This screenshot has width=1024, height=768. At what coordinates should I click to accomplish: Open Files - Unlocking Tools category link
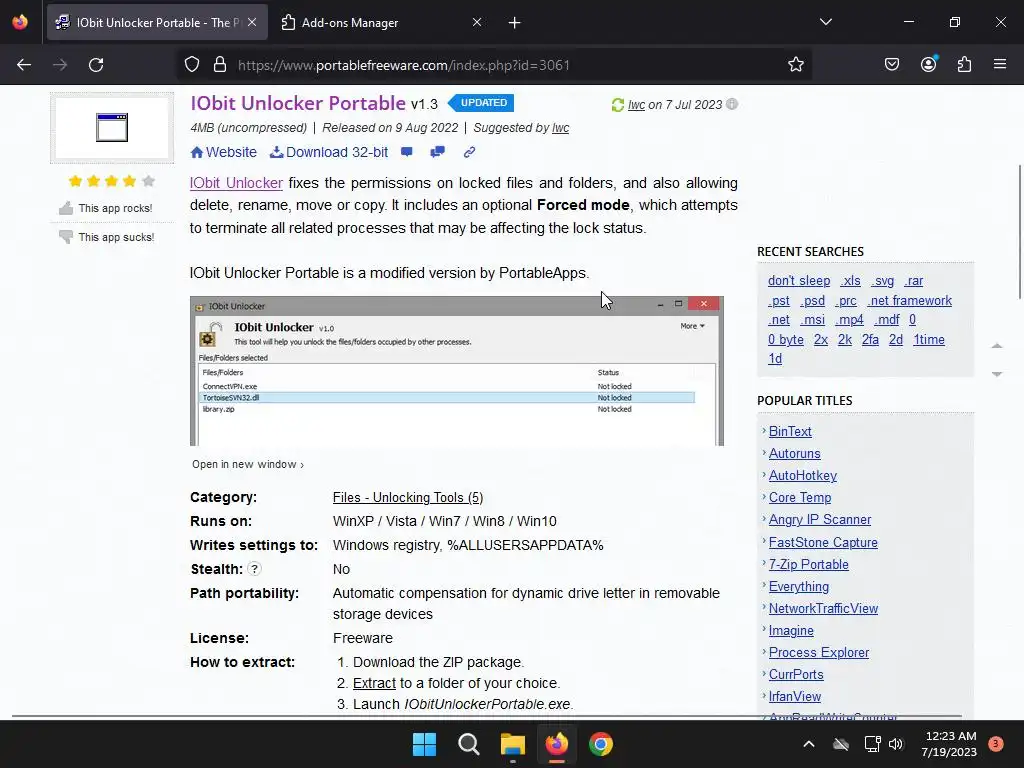(408, 498)
